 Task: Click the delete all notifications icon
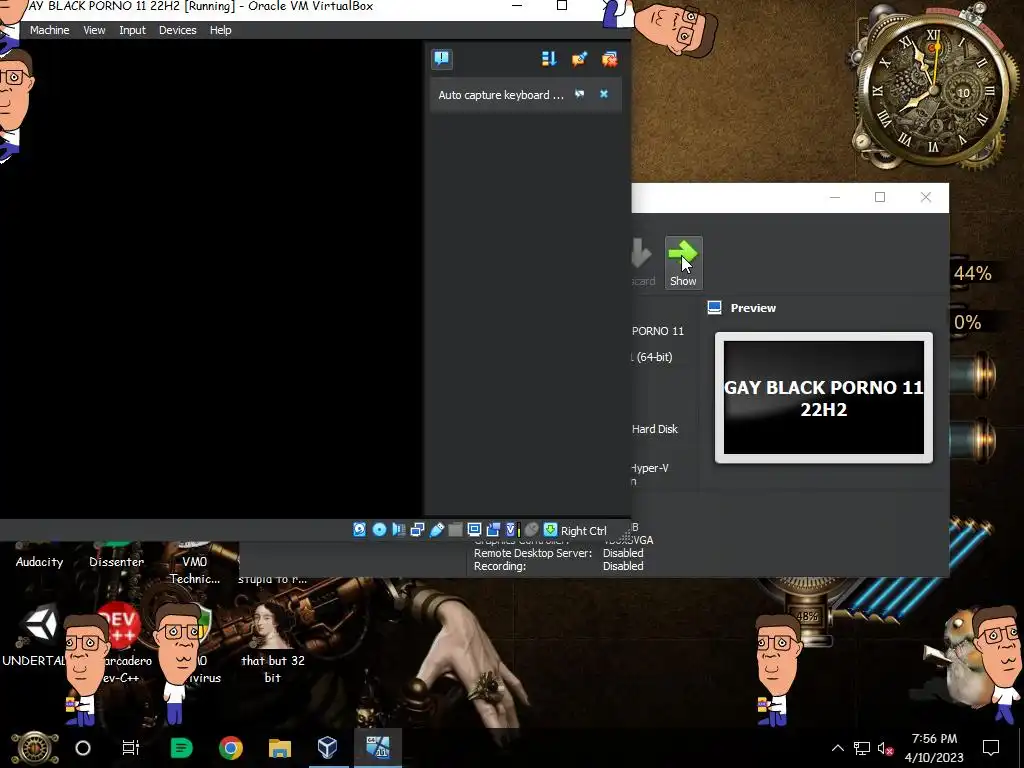610,59
